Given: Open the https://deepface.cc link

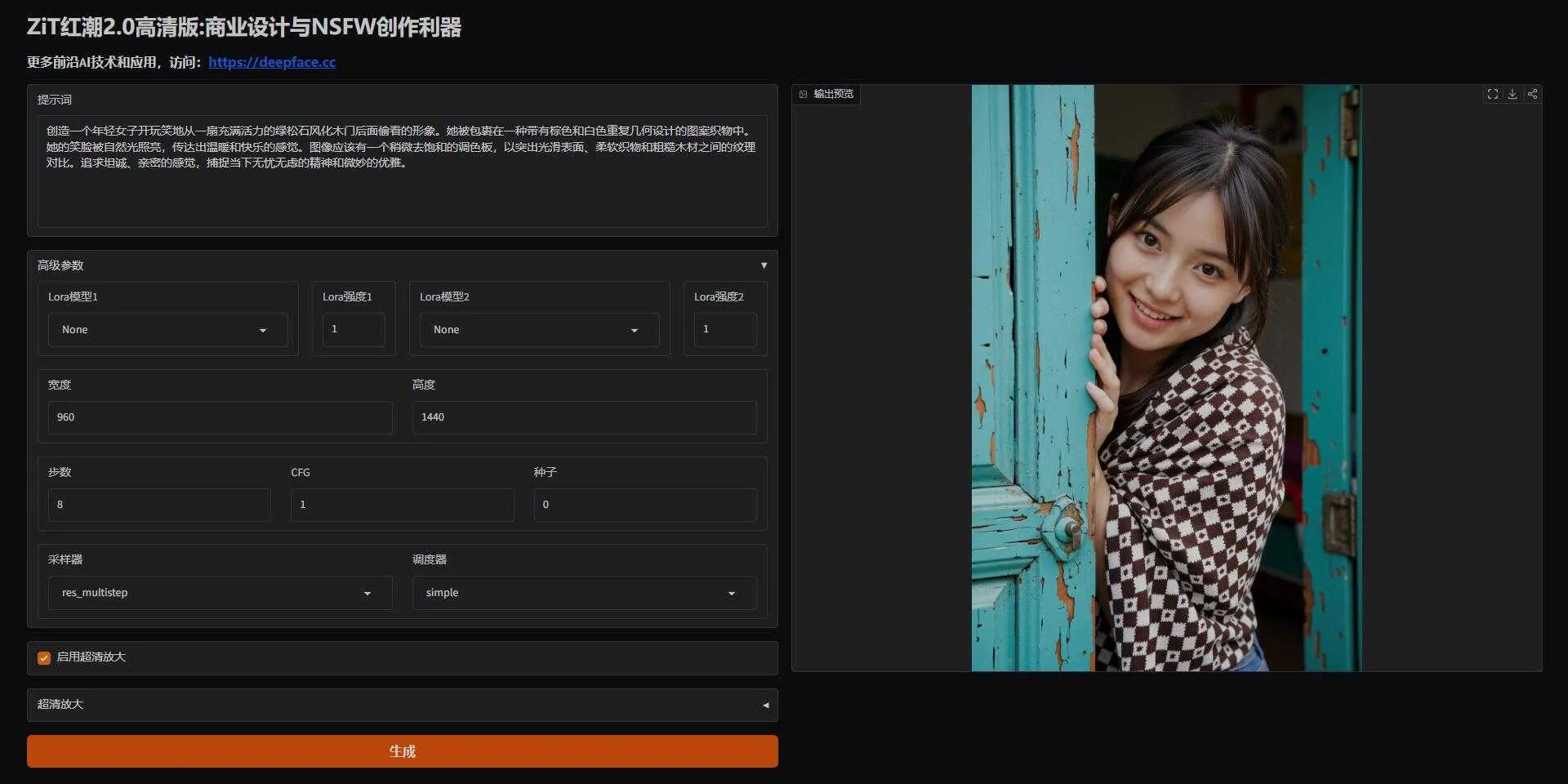Looking at the screenshot, I should pos(272,62).
